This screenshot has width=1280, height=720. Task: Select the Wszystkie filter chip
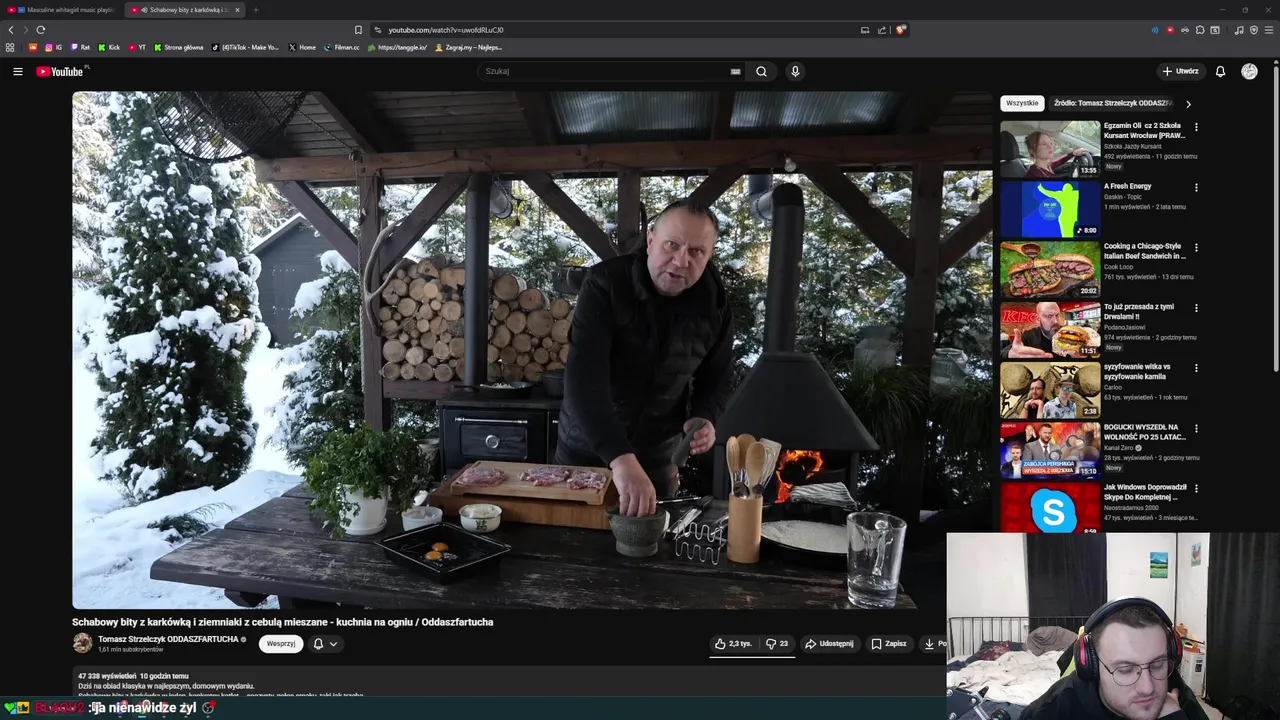(x=1022, y=103)
